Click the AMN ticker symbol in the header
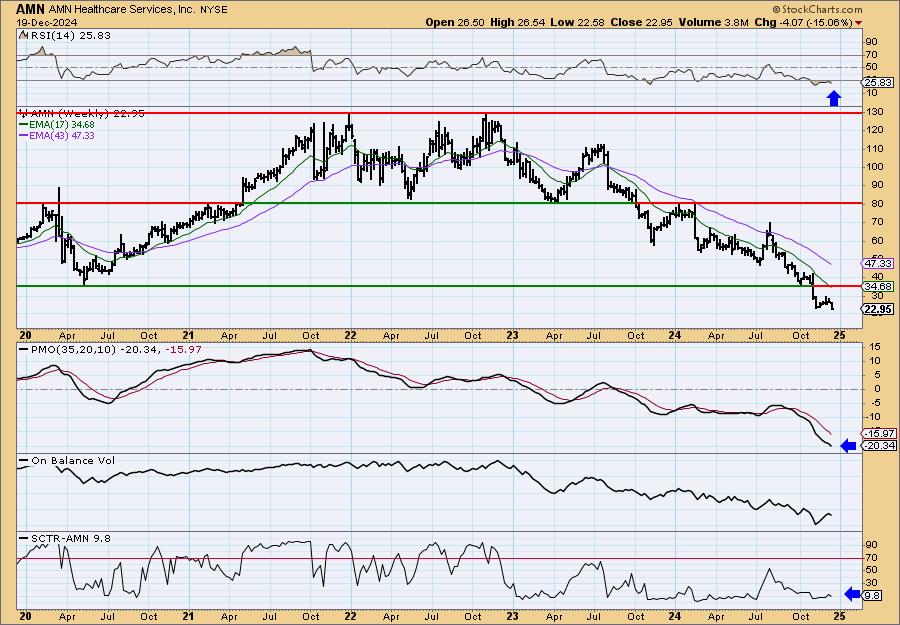900x625 pixels. pos(29,9)
